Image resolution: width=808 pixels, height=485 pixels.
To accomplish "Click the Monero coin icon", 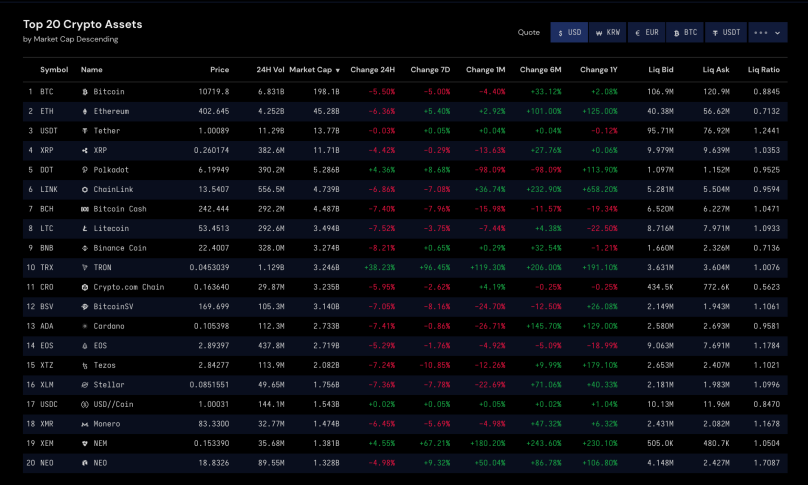I will (85, 424).
